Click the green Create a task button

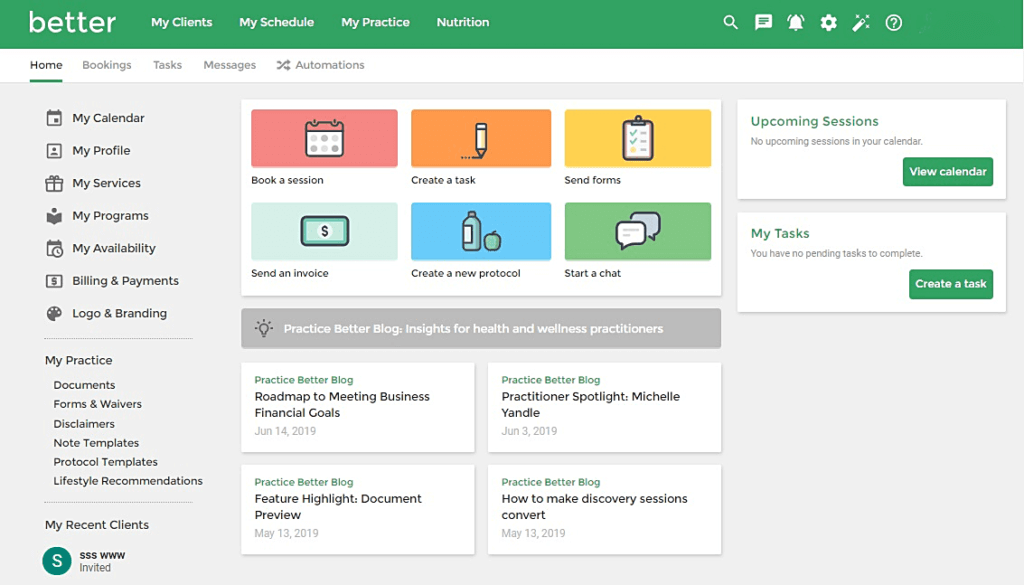[x=951, y=284]
